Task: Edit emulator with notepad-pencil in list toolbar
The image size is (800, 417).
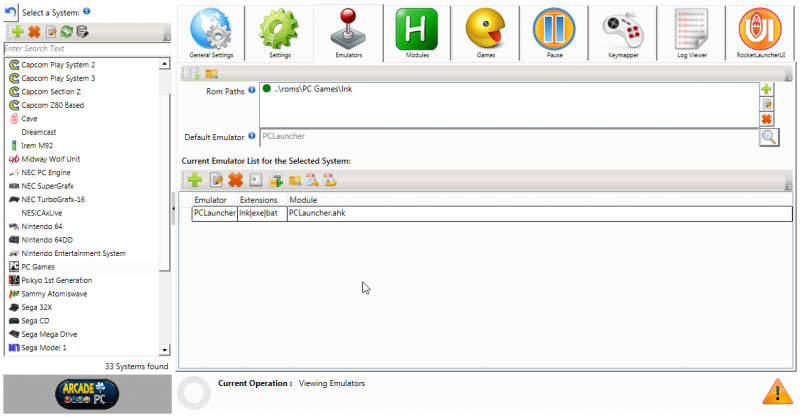Action: coord(216,180)
